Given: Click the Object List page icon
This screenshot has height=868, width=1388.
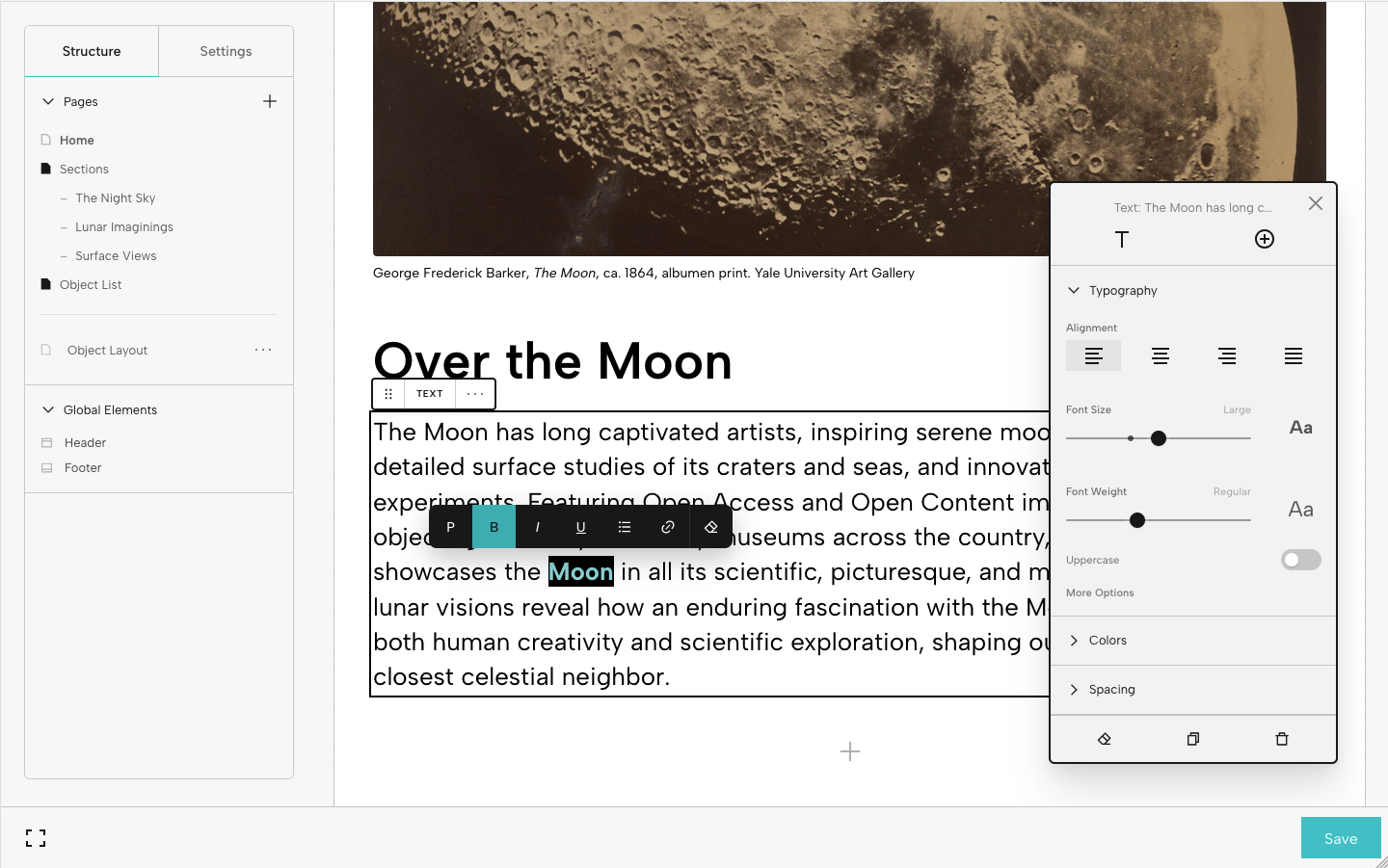Looking at the screenshot, I should (x=45, y=284).
